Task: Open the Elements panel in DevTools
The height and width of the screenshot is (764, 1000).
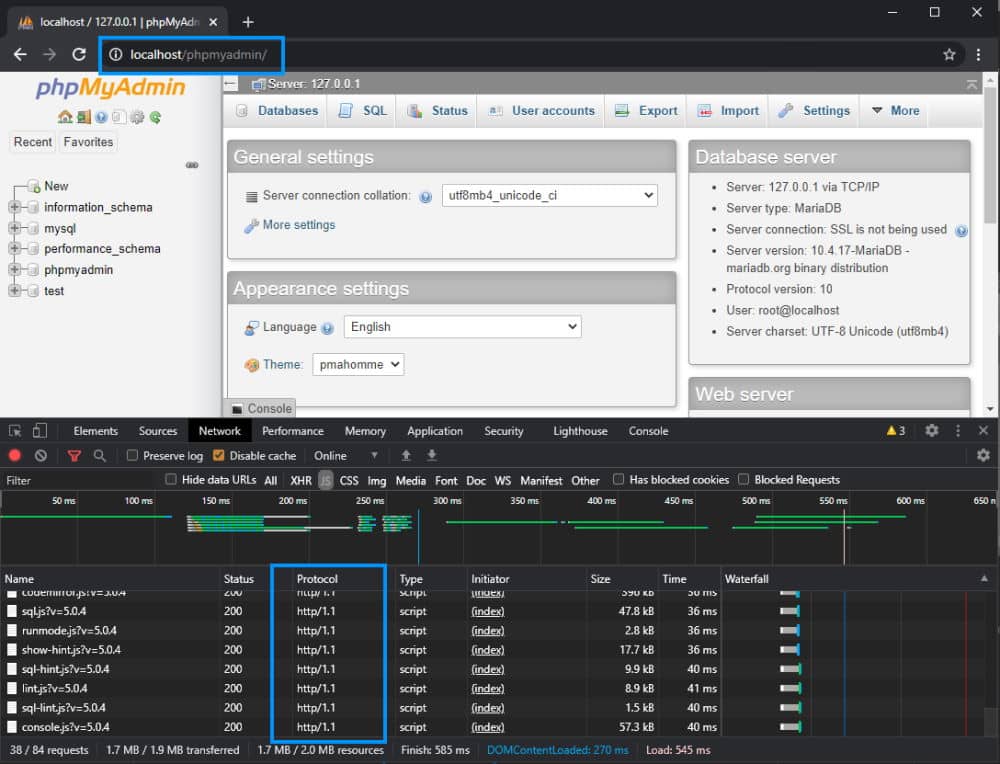Action: coord(95,431)
